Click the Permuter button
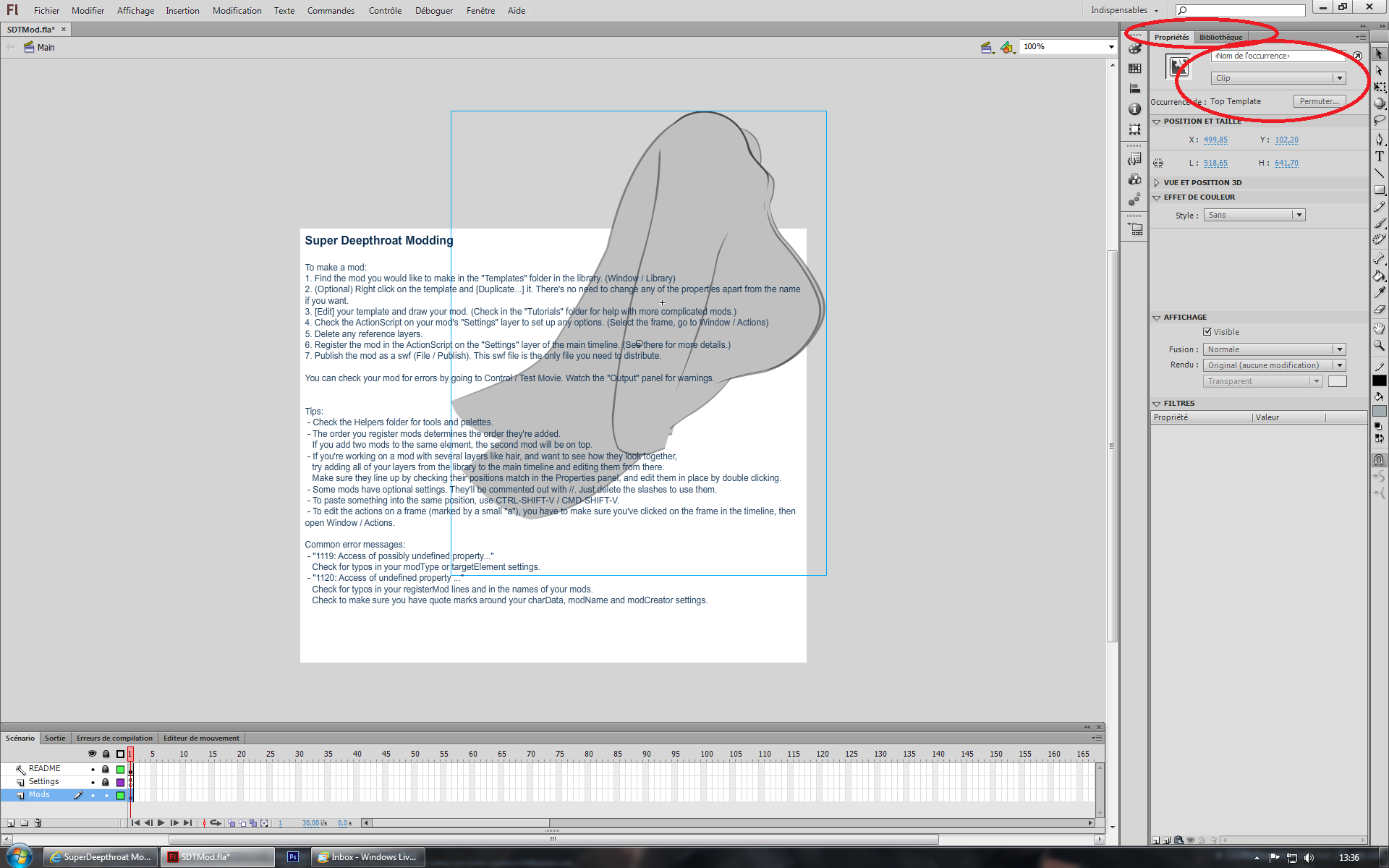 pos(1320,101)
